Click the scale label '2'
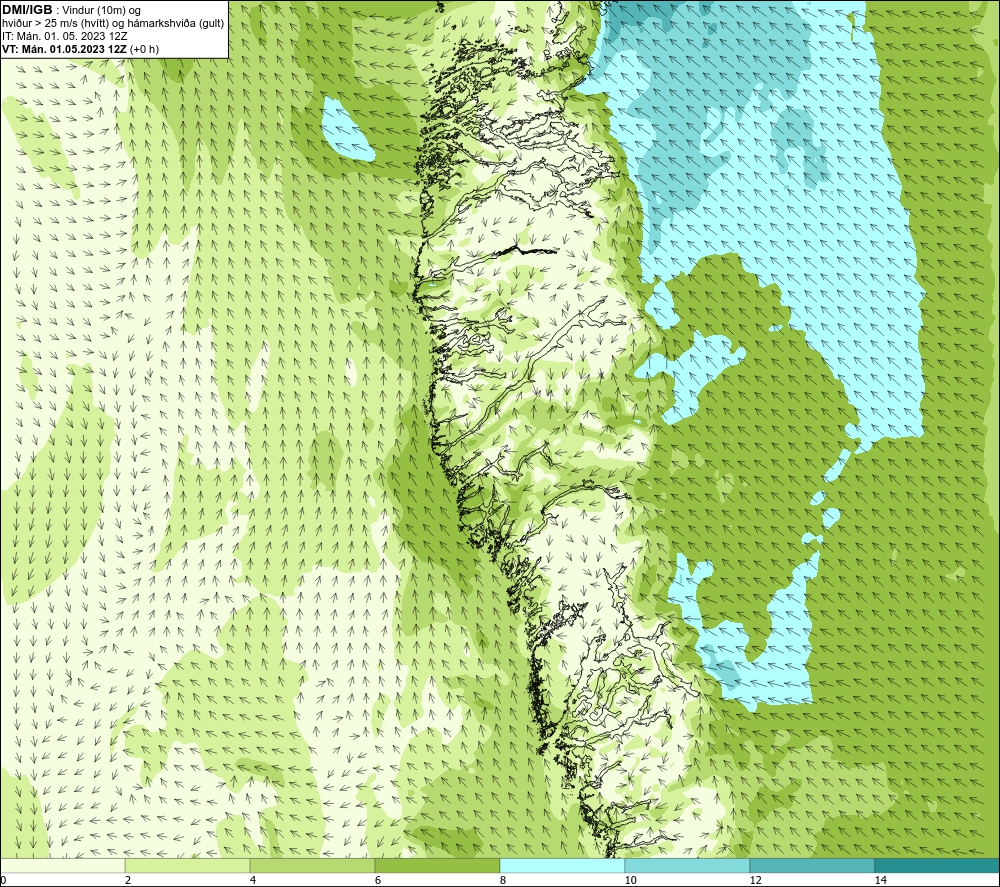The image size is (1000, 887). (x=128, y=880)
